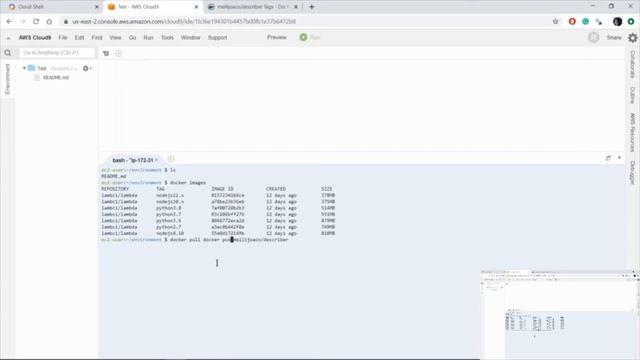Open the browser profile avatar

pyautogui.click(x=618, y=22)
